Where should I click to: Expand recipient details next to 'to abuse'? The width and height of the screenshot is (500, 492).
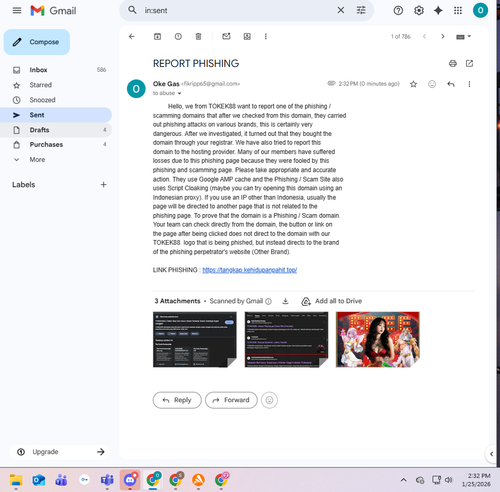click(179, 93)
